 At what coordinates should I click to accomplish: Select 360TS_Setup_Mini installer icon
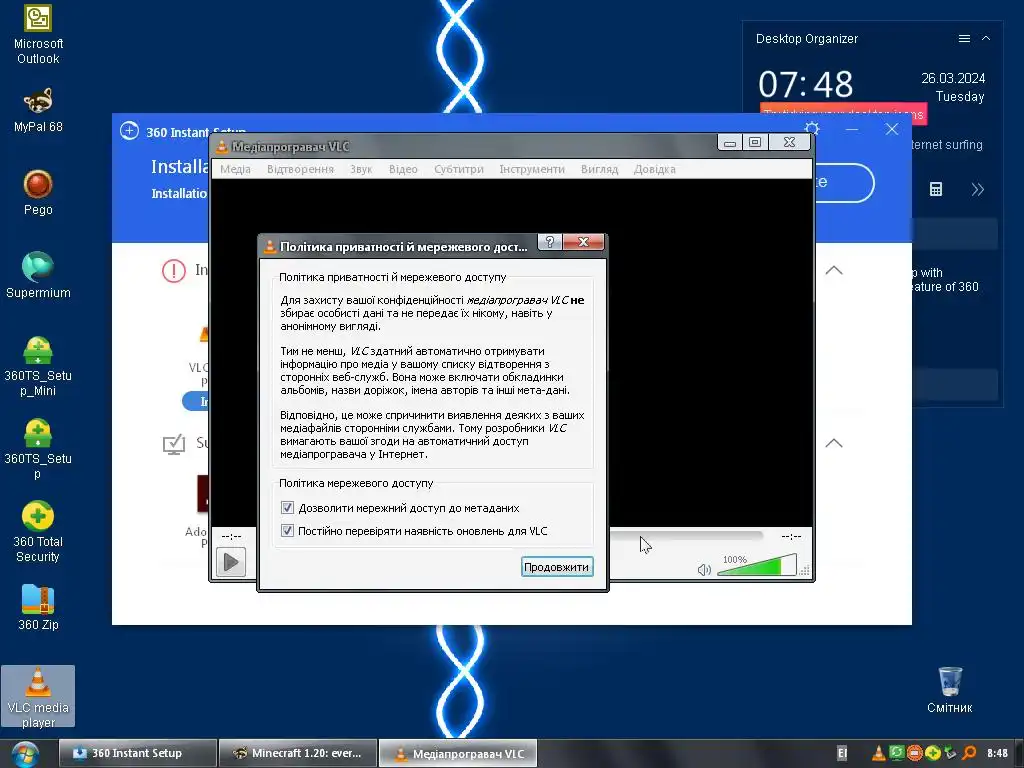[x=38, y=366]
